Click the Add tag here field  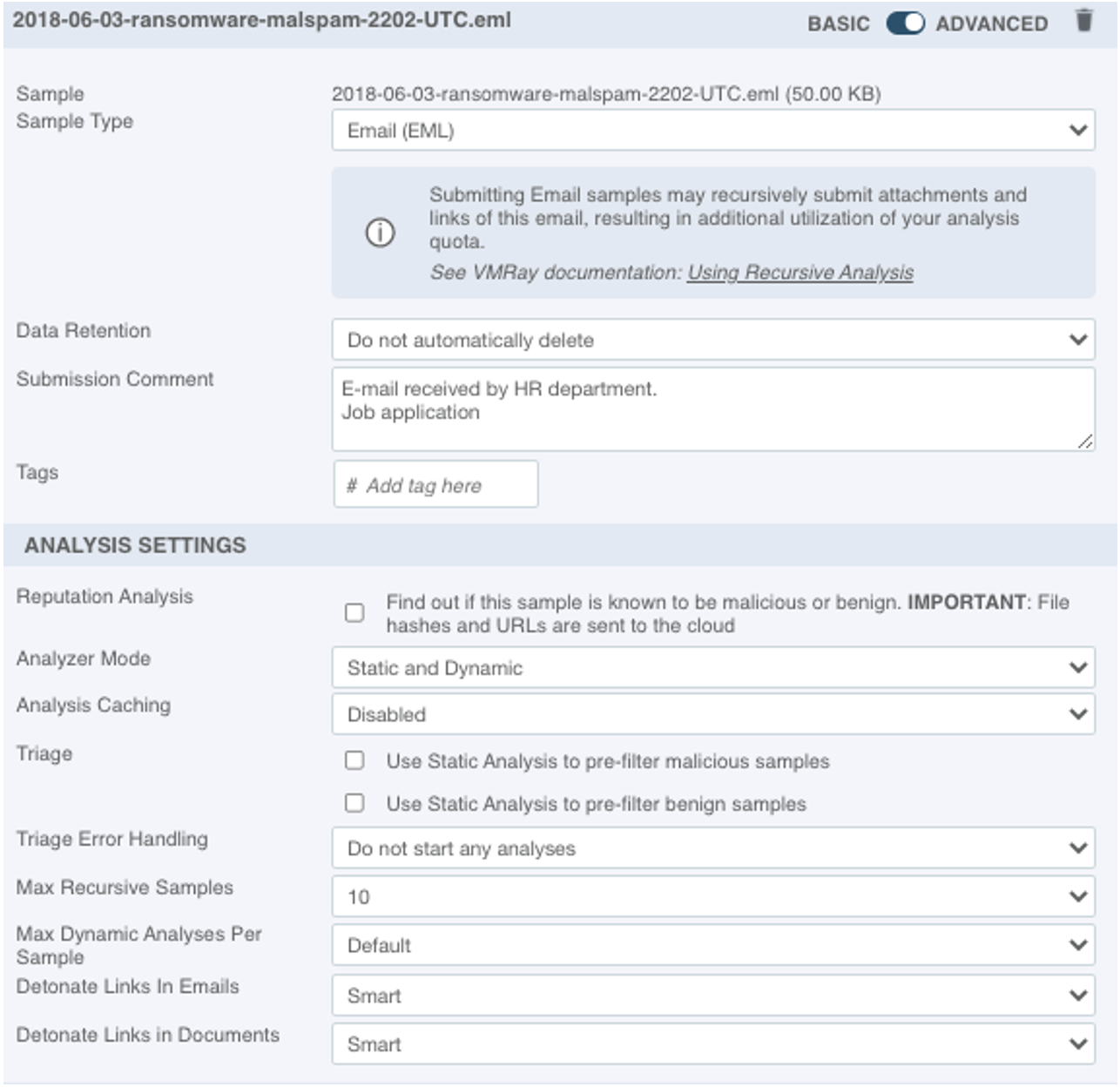point(435,485)
